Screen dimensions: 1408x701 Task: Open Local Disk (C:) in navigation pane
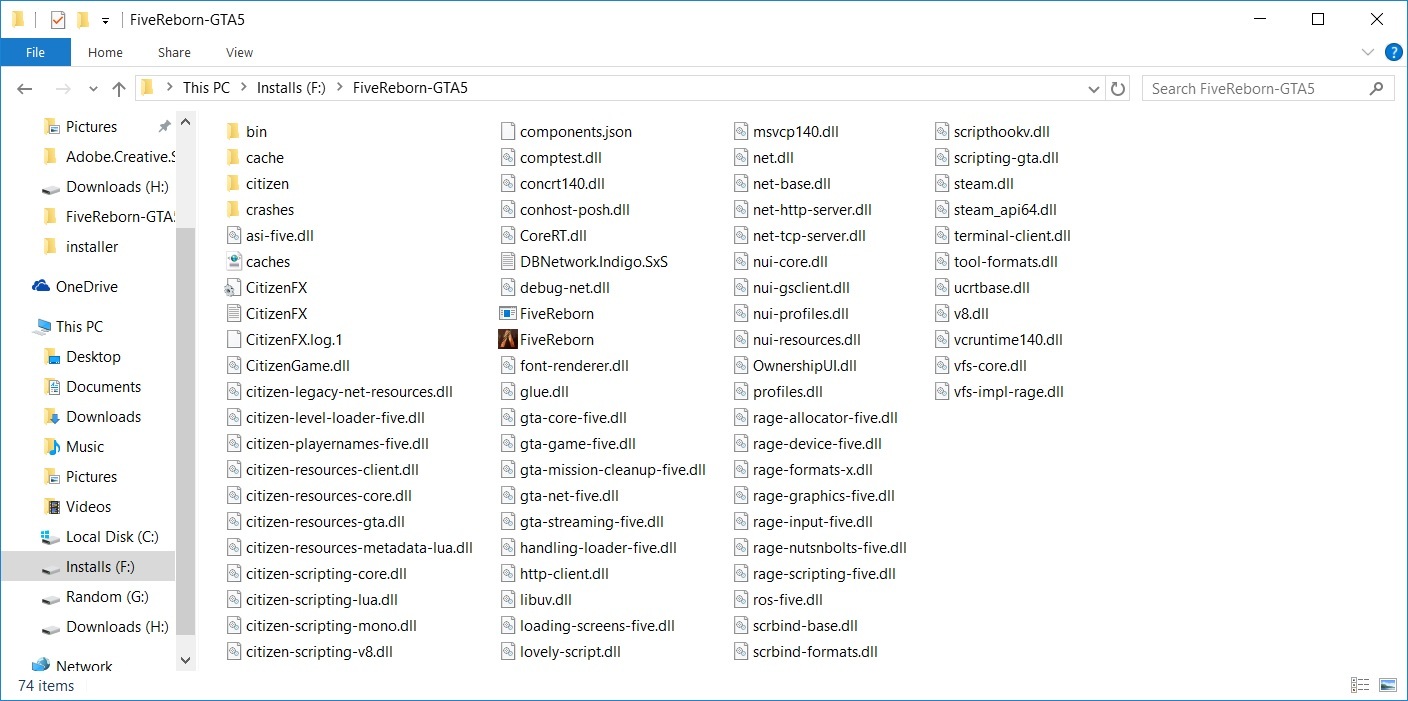[112, 536]
